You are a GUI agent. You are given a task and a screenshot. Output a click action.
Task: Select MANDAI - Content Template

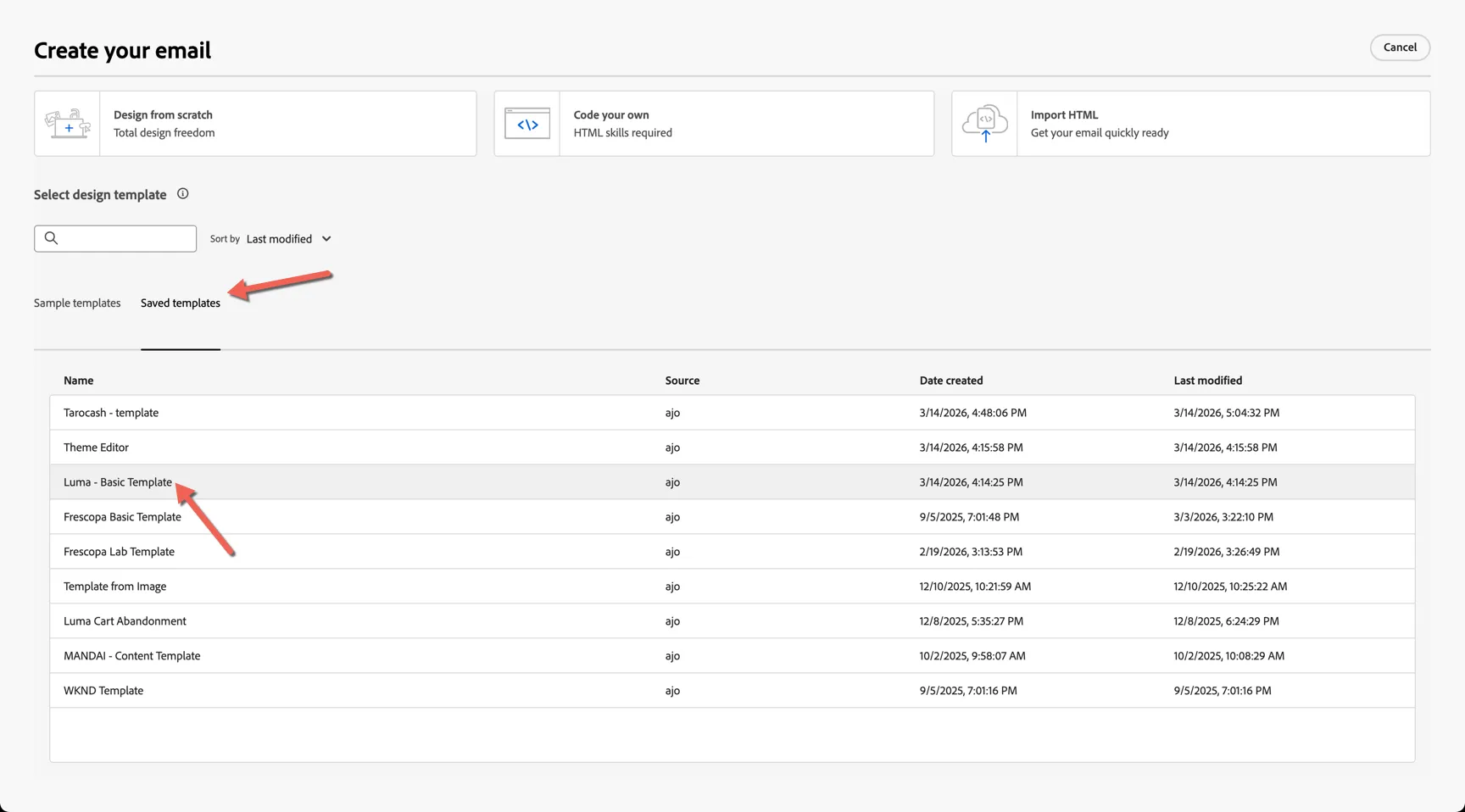tap(732, 656)
